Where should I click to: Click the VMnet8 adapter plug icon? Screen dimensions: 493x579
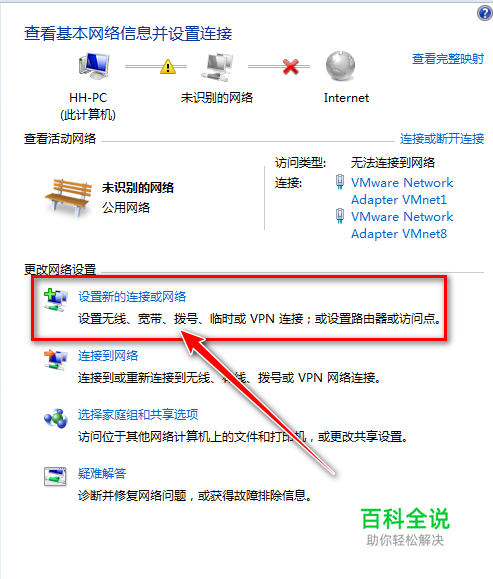point(340,216)
